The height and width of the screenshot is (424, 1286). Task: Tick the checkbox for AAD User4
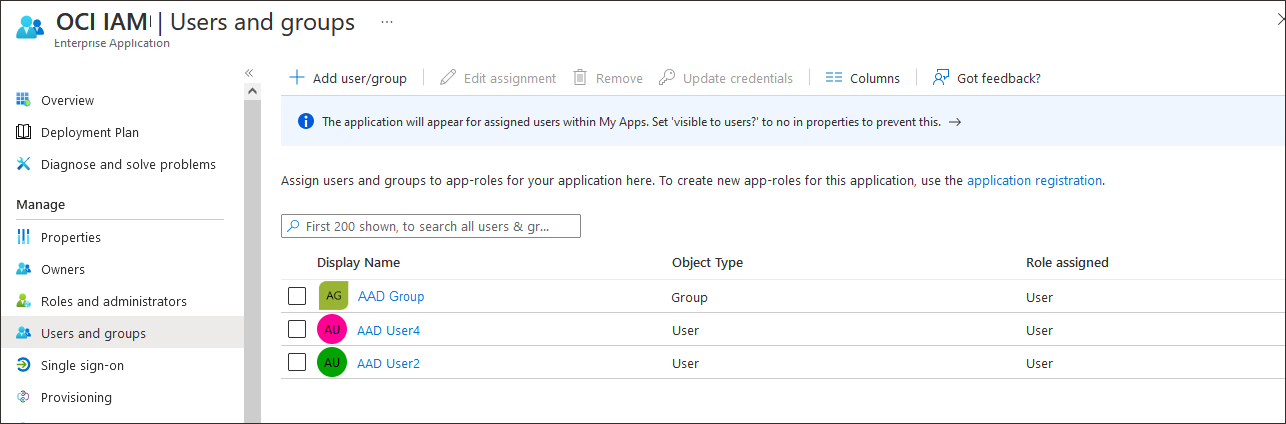pos(297,329)
